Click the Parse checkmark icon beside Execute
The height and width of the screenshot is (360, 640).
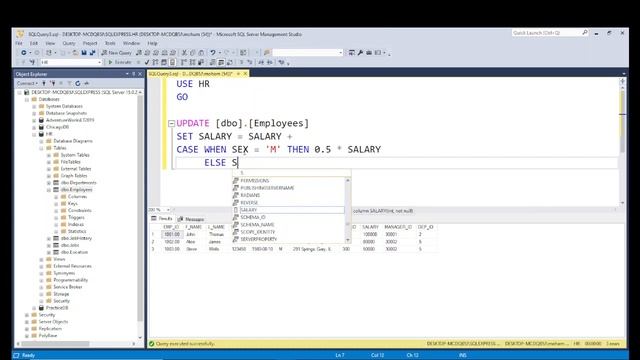pyautogui.click(x=147, y=62)
